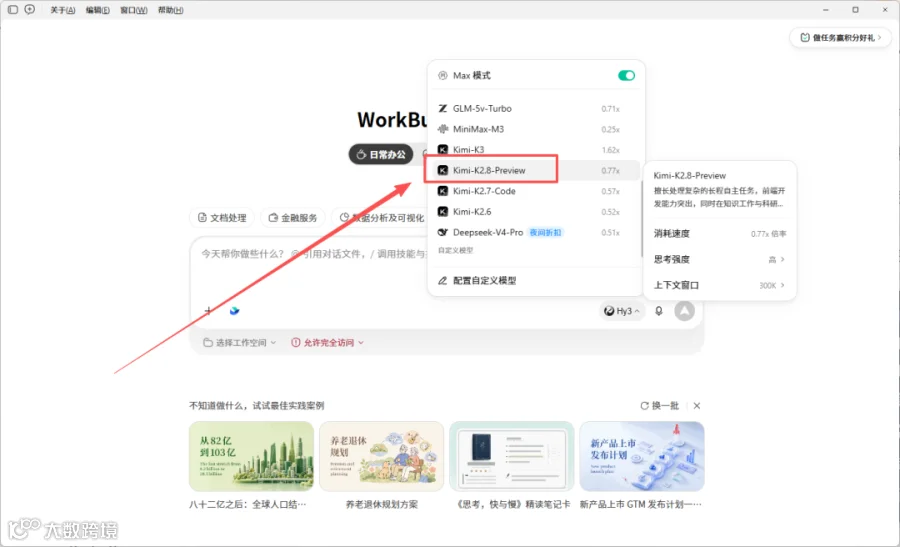Start a new chat with the plus bubble icon
900x547 pixels.
point(30,10)
